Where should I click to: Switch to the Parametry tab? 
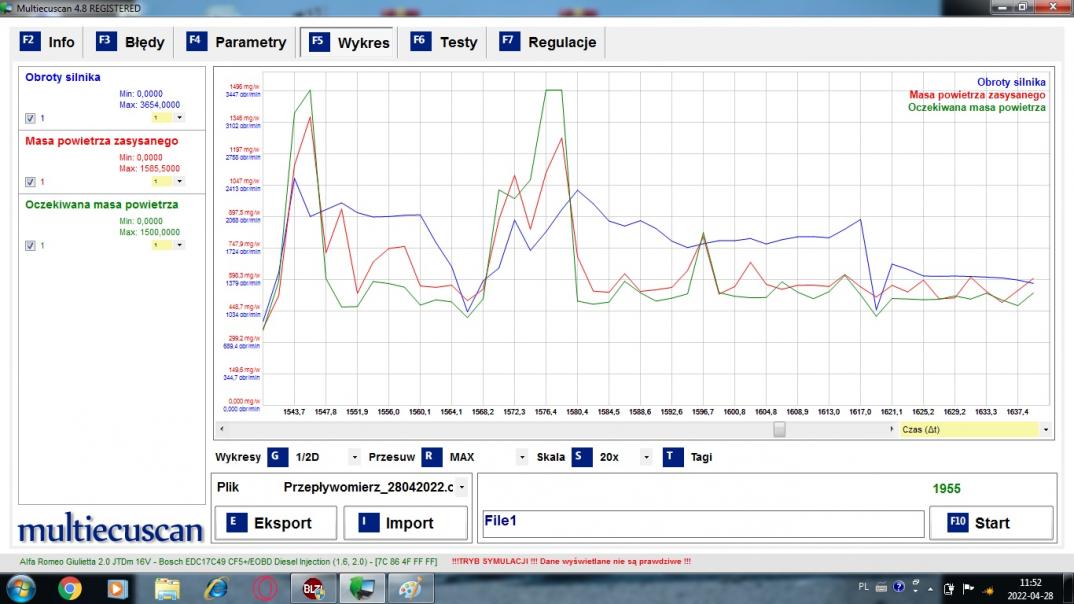[238, 42]
